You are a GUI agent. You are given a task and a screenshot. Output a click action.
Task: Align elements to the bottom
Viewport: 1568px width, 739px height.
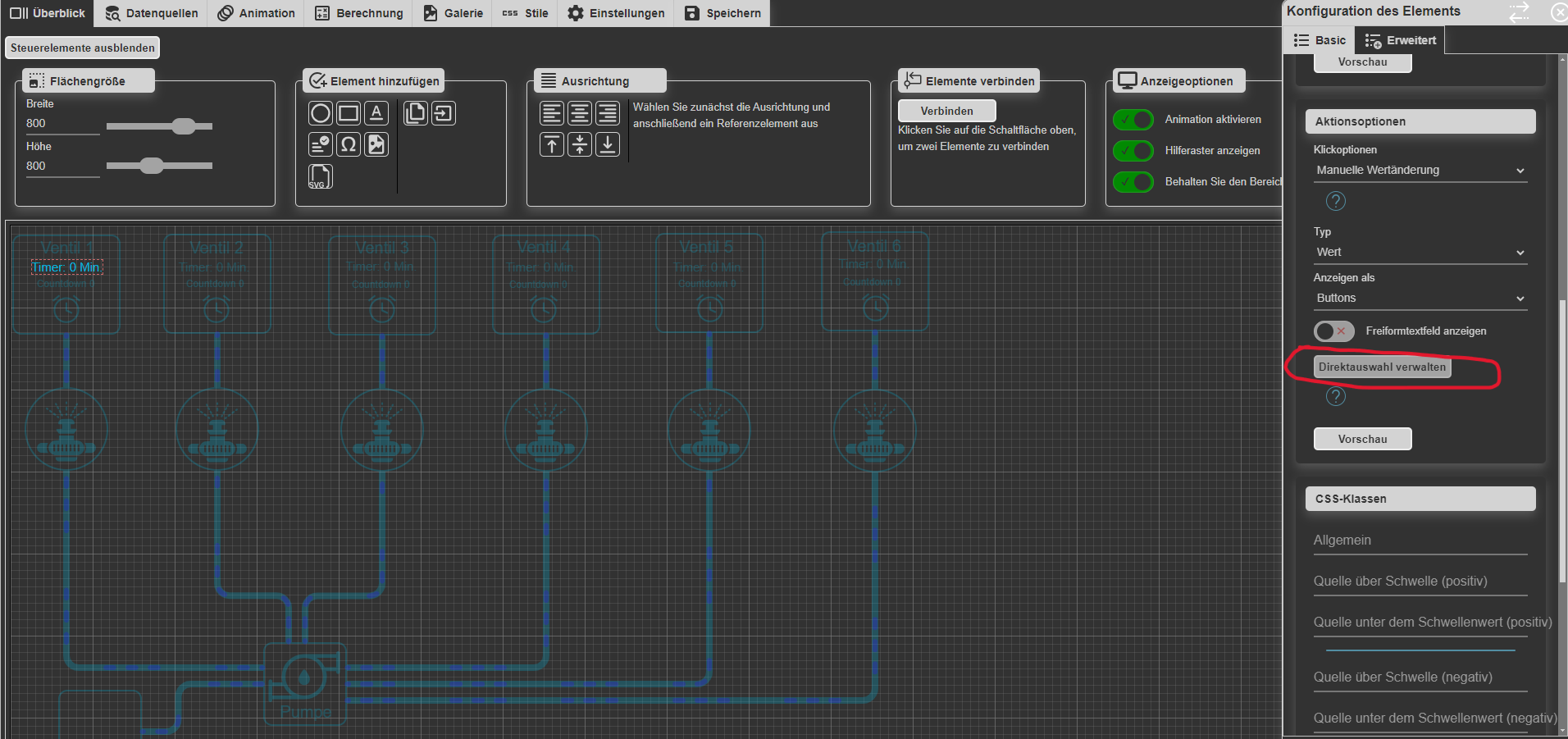(x=608, y=145)
